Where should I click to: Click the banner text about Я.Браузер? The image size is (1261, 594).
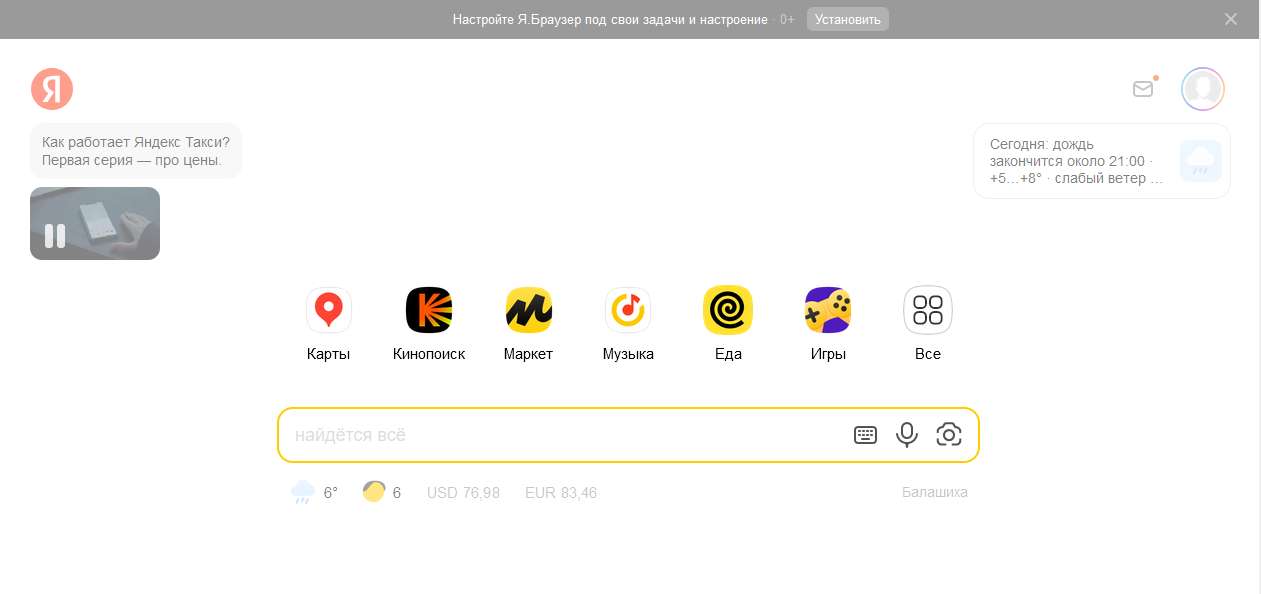(x=610, y=19)
